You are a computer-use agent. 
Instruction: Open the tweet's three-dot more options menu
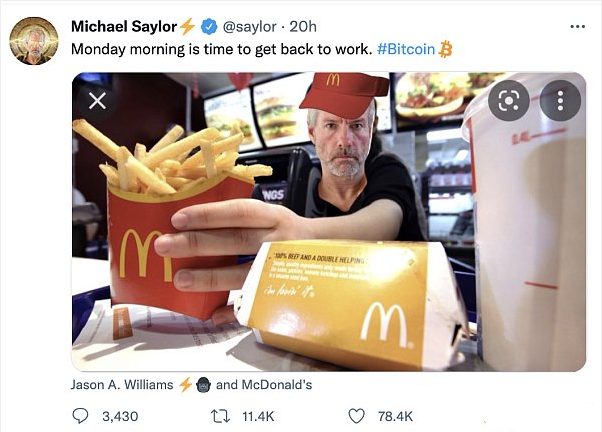[577, 26]
